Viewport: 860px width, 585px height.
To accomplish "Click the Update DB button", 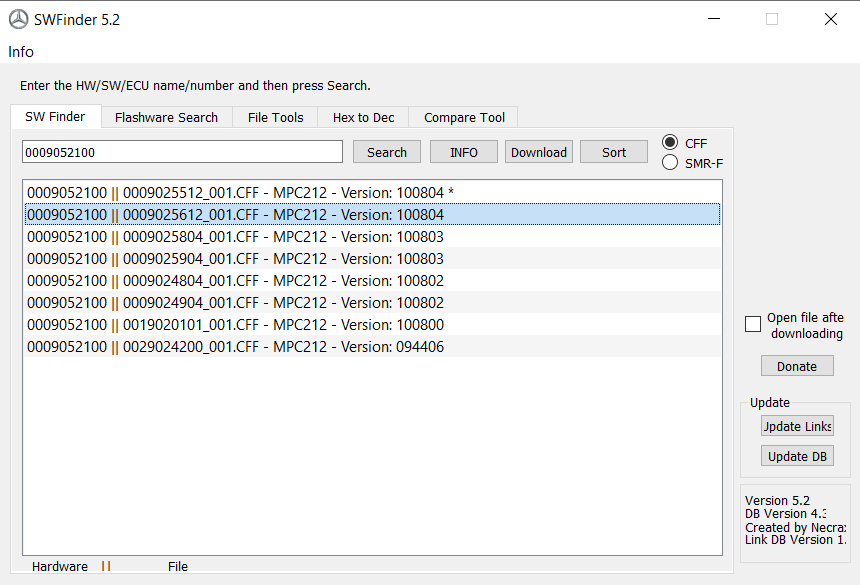I will point(797,456).
